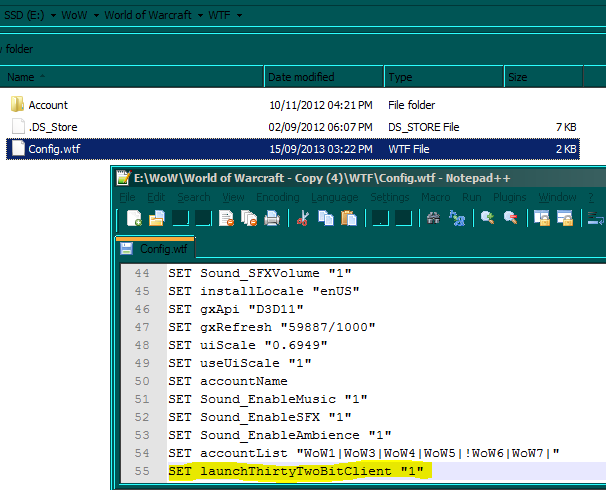Open the ? help menu
The height and width of the screenshot is (490, 606).
(591, 197)
